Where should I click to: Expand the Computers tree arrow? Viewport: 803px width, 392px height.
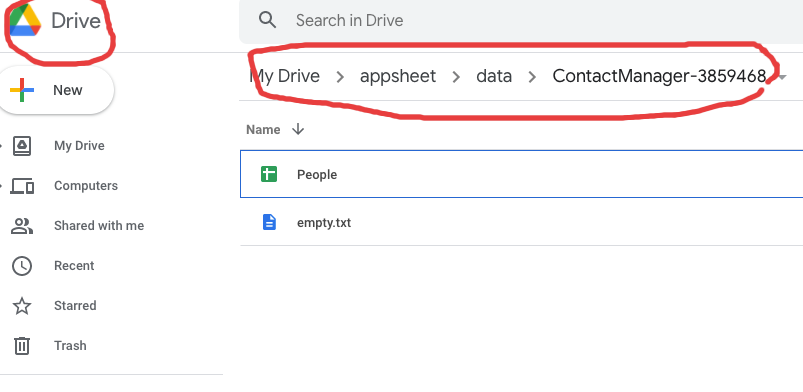pos(1,185)
